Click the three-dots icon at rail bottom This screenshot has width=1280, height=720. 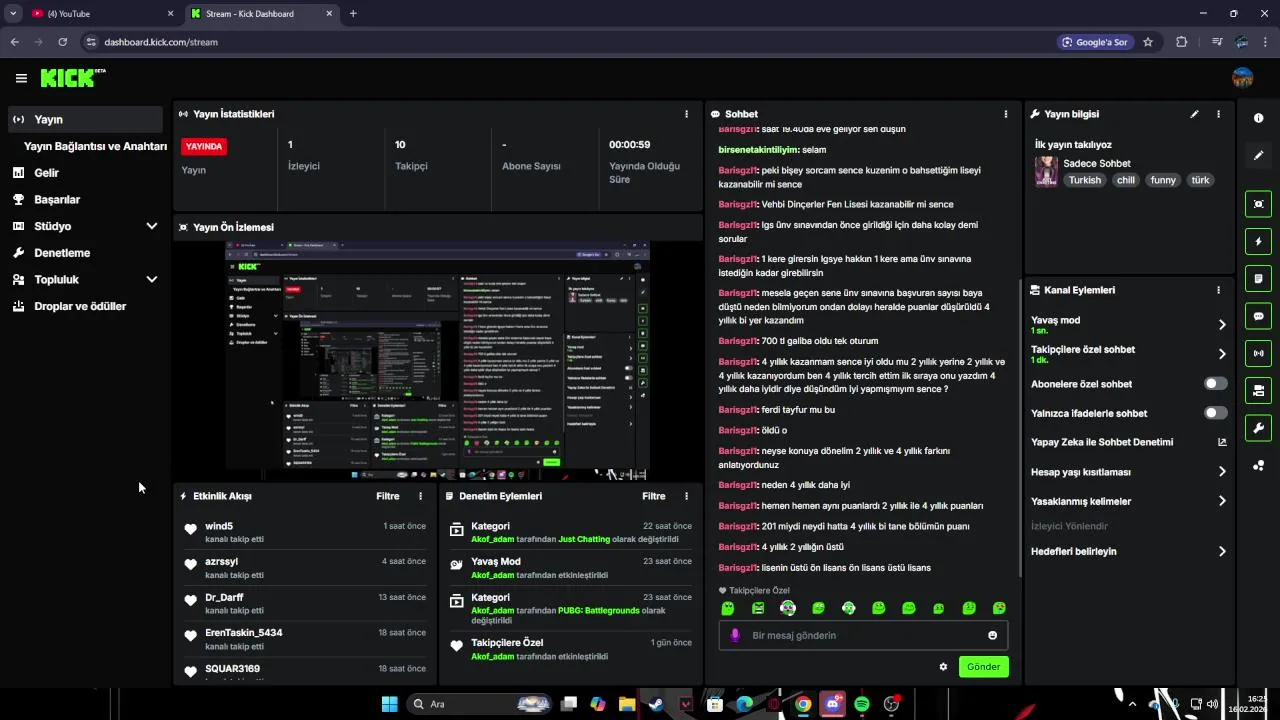coord(1258,466)
